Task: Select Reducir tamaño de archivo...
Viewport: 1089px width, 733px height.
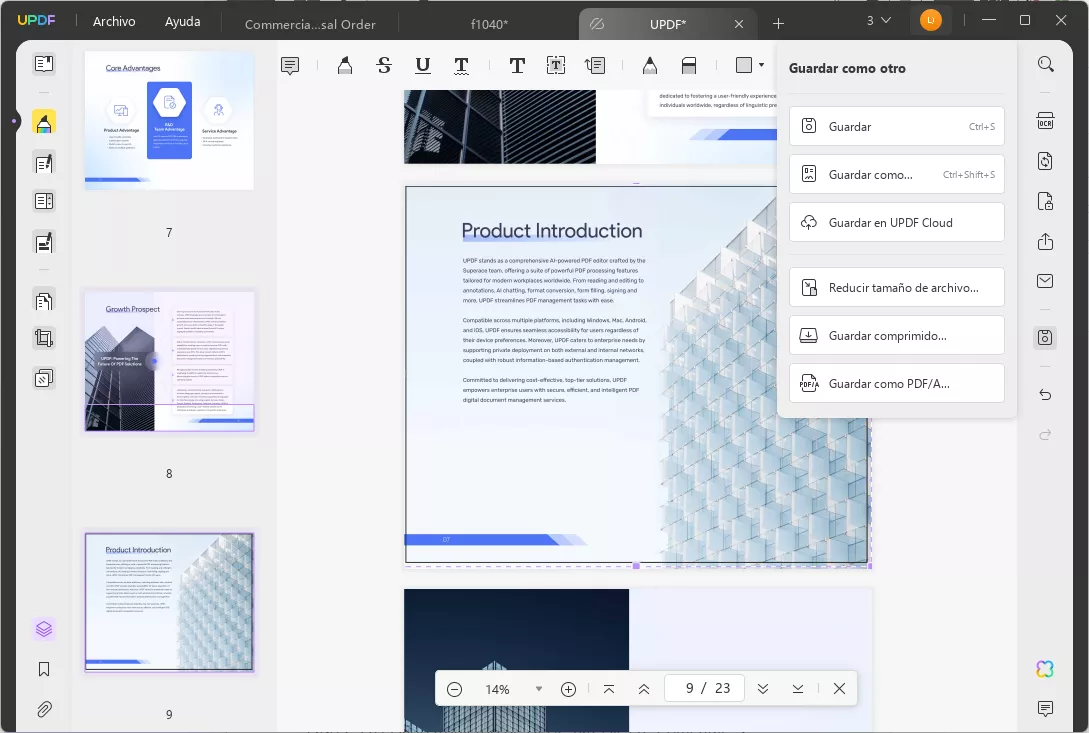Action: click(x=897, y=288)
